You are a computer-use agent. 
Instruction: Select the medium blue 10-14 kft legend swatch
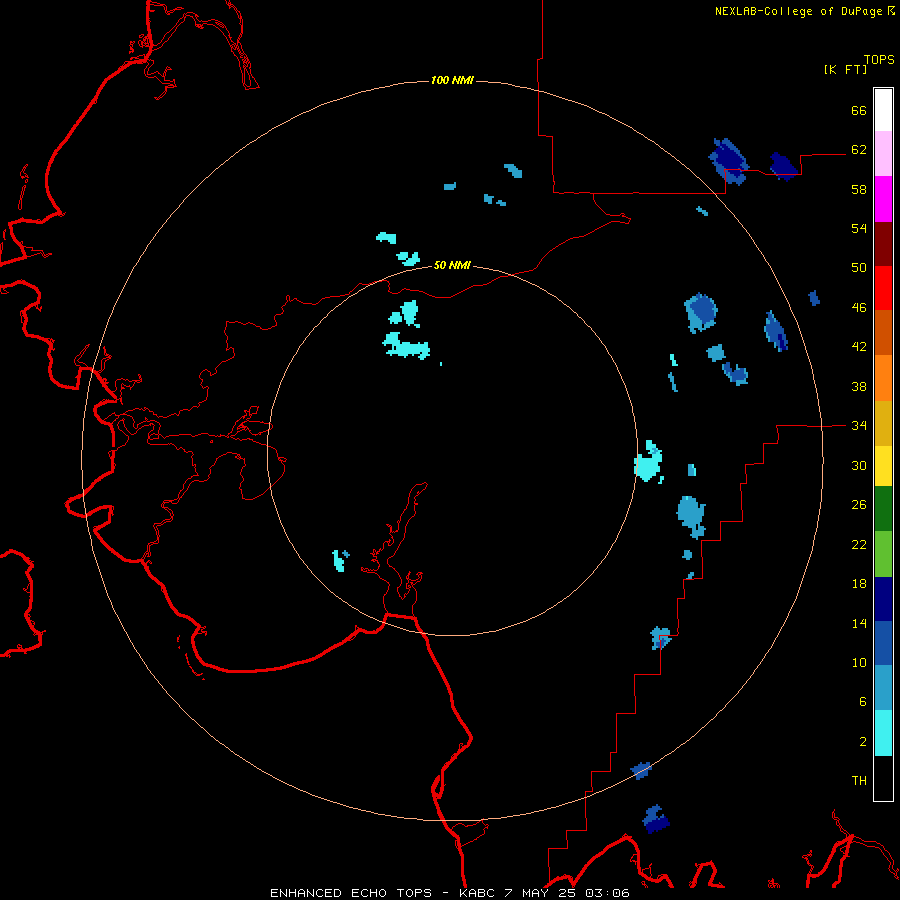pos(883,643)
